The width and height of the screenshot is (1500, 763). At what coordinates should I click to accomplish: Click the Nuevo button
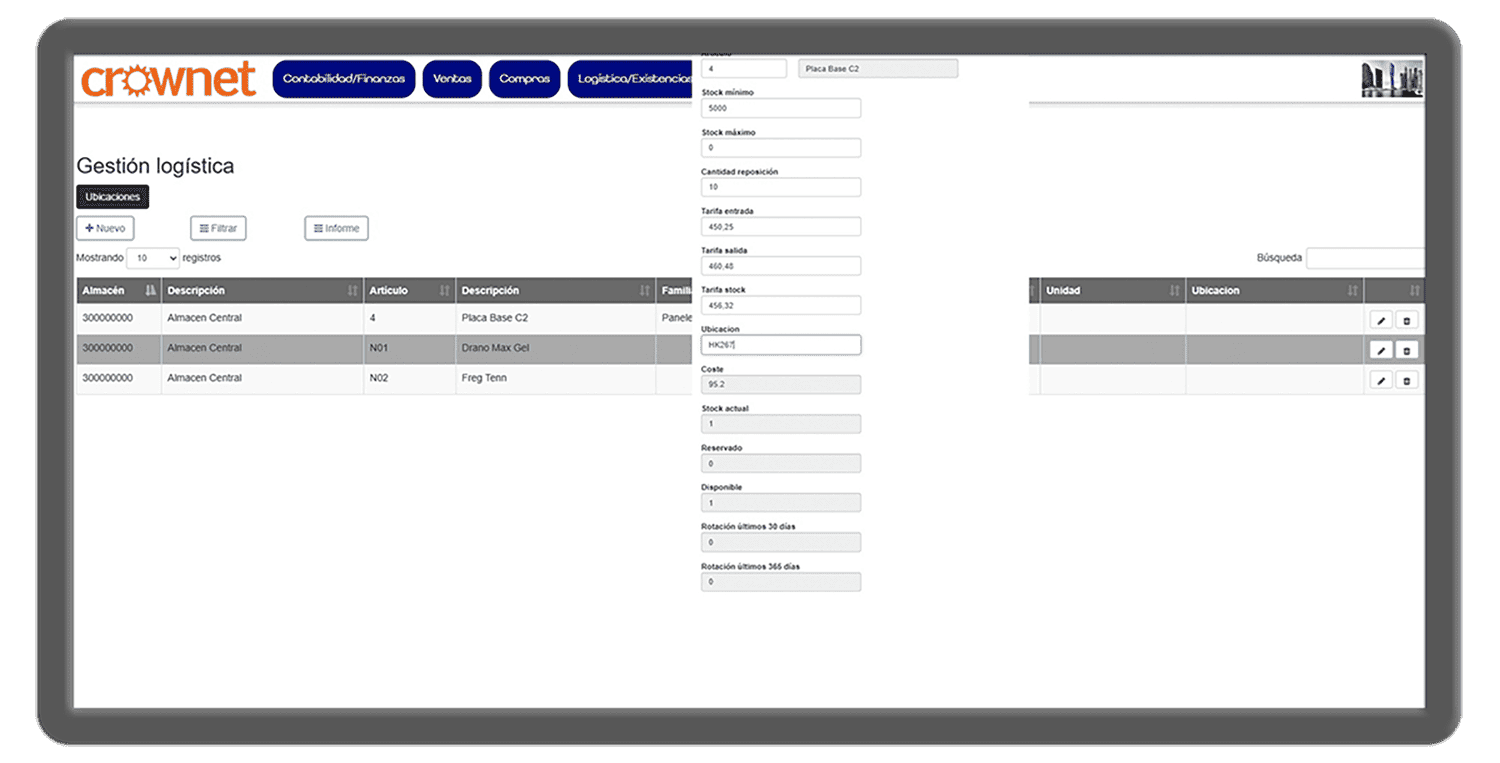[105, 229]
